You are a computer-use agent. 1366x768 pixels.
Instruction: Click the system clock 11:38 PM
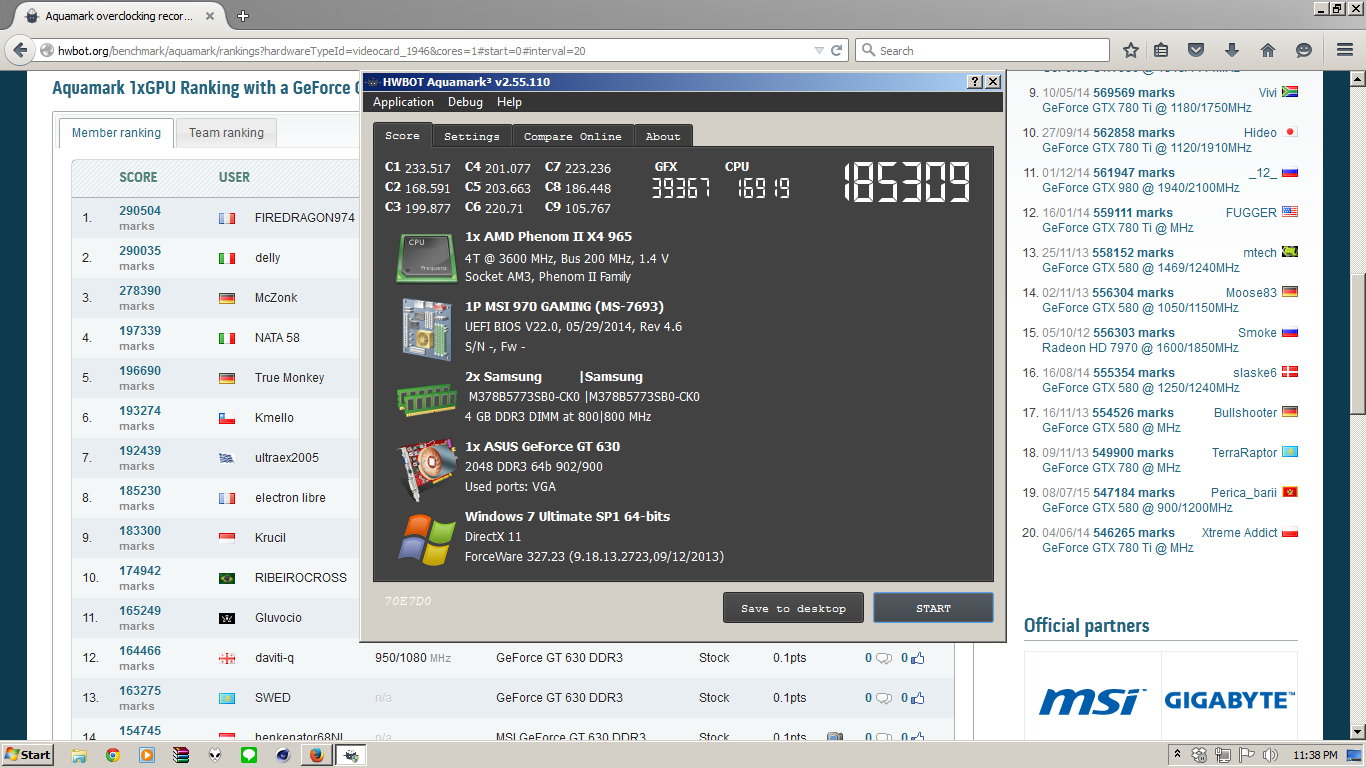1314,755
